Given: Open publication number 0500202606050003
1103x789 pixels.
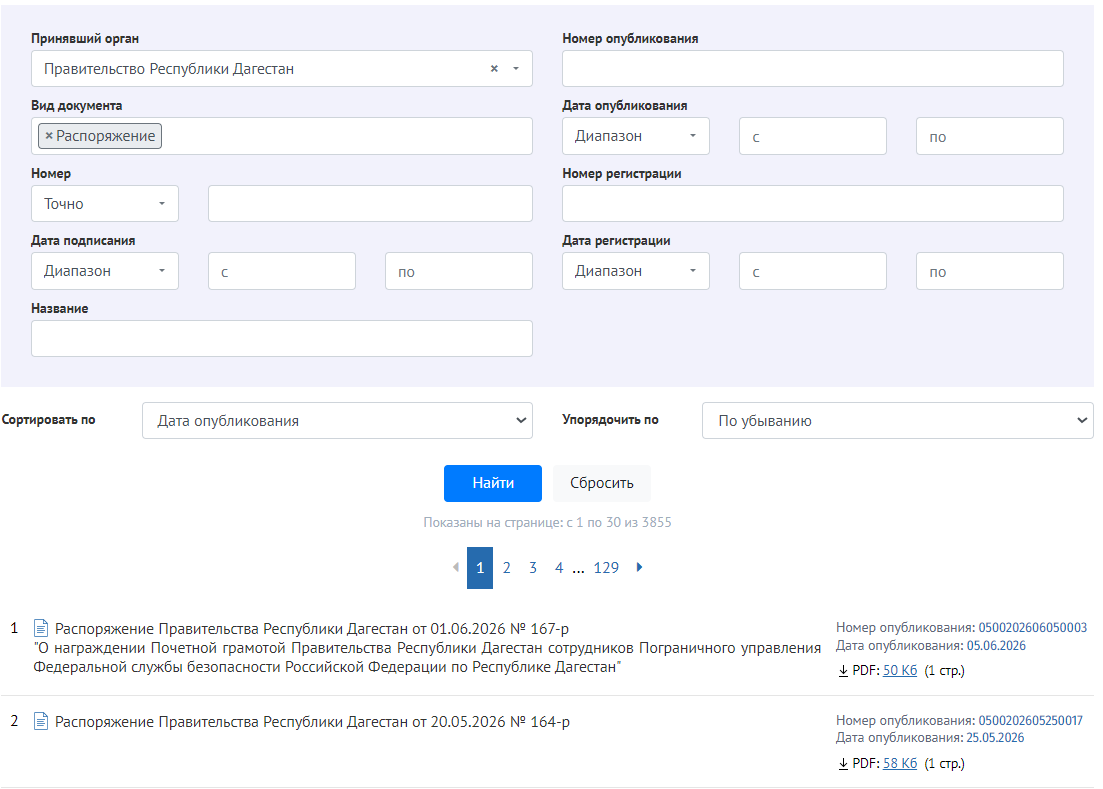Looking at the screenshot, I should coord(1032,627).
